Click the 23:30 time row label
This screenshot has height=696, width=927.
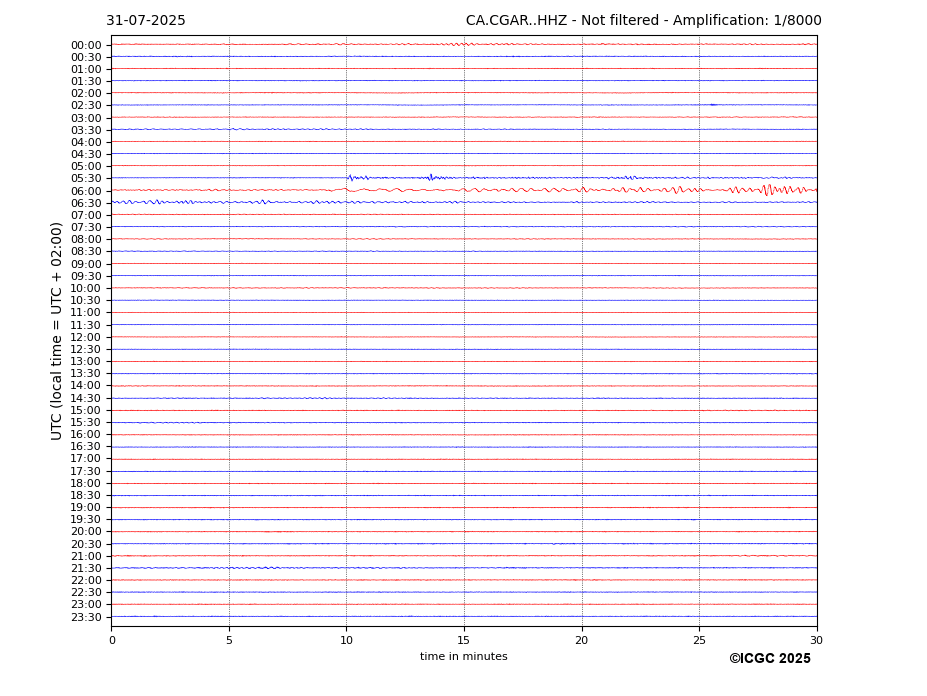pos(86,617)
